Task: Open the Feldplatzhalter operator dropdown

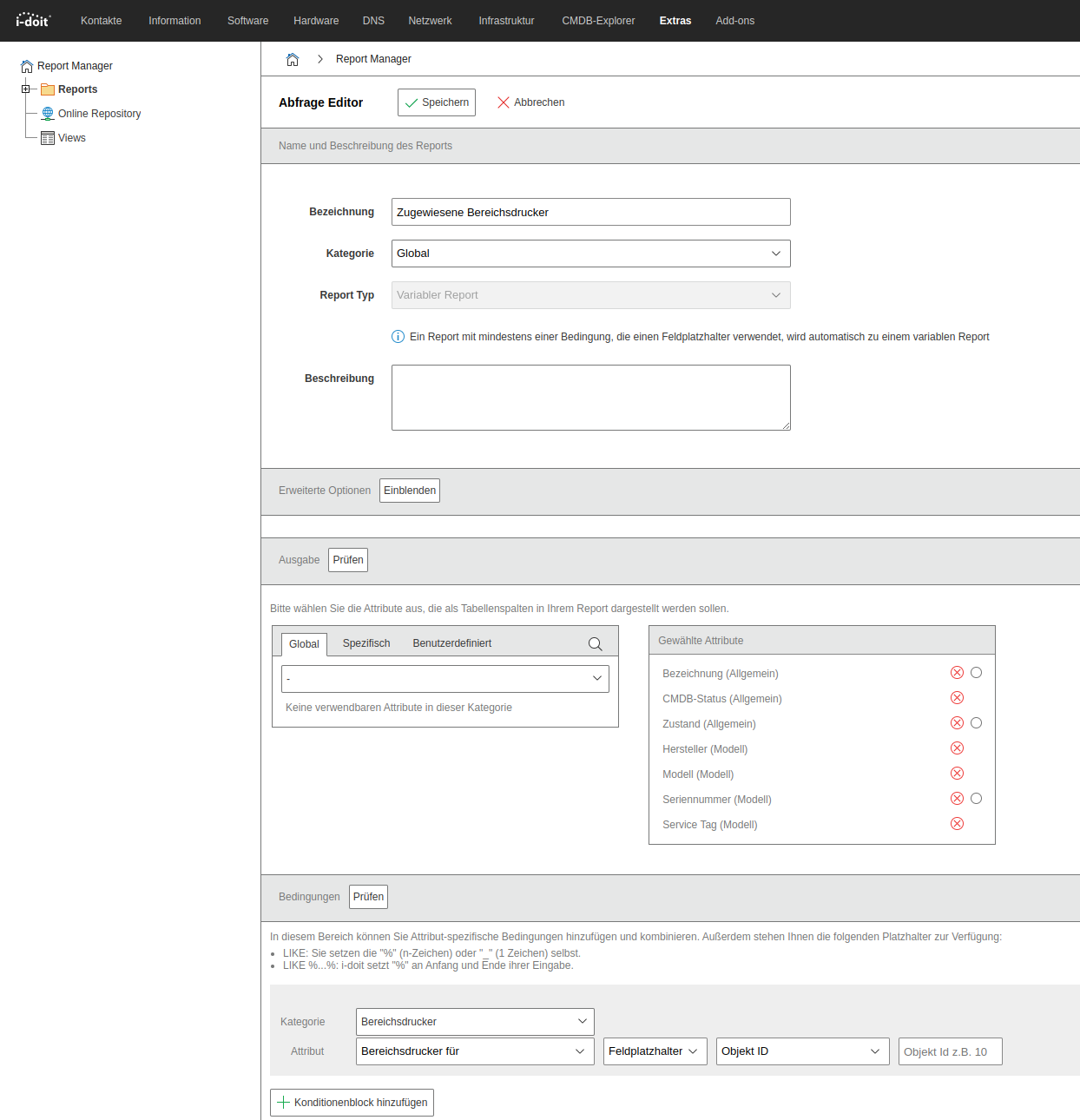Action: tap(655, 1051)
